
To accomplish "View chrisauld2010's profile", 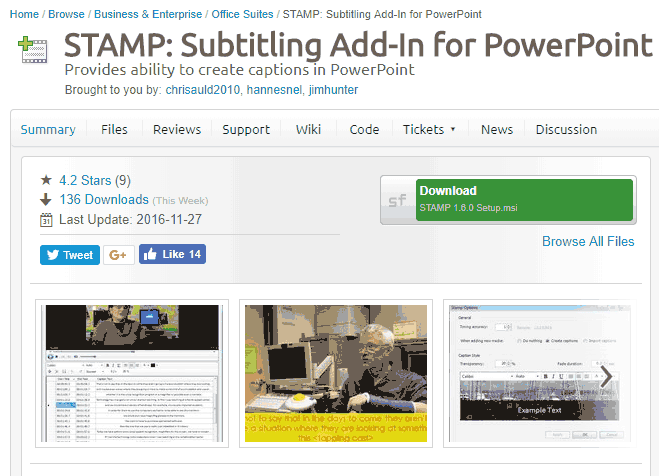I will click(203, 90).
